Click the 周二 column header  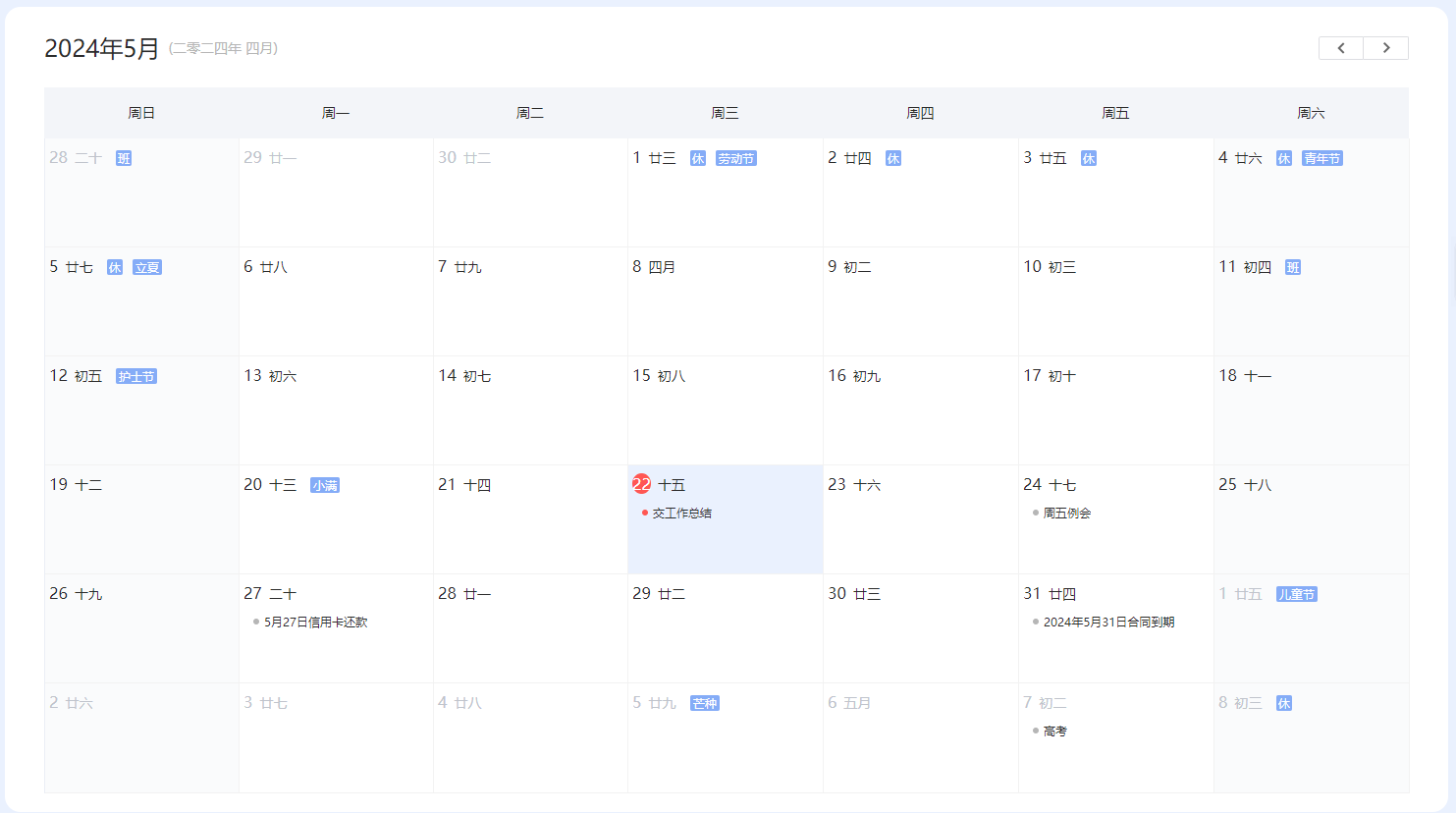pos(530,113)
